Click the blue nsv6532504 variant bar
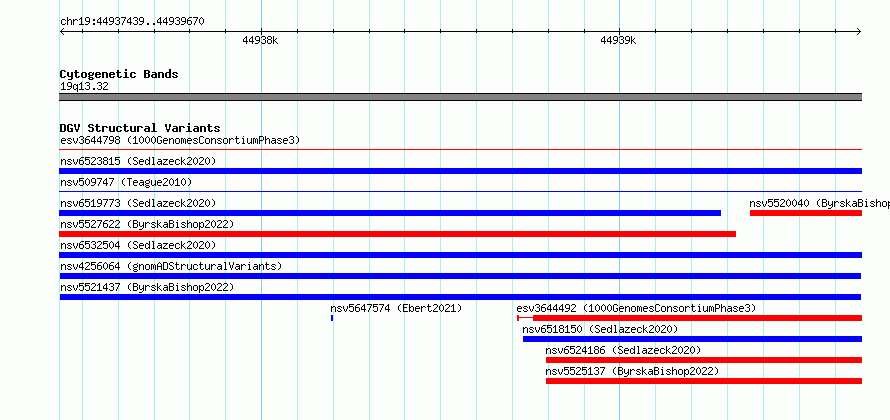Image resolution: width=890 pixels, height=420 pixels. click(460, 255)
